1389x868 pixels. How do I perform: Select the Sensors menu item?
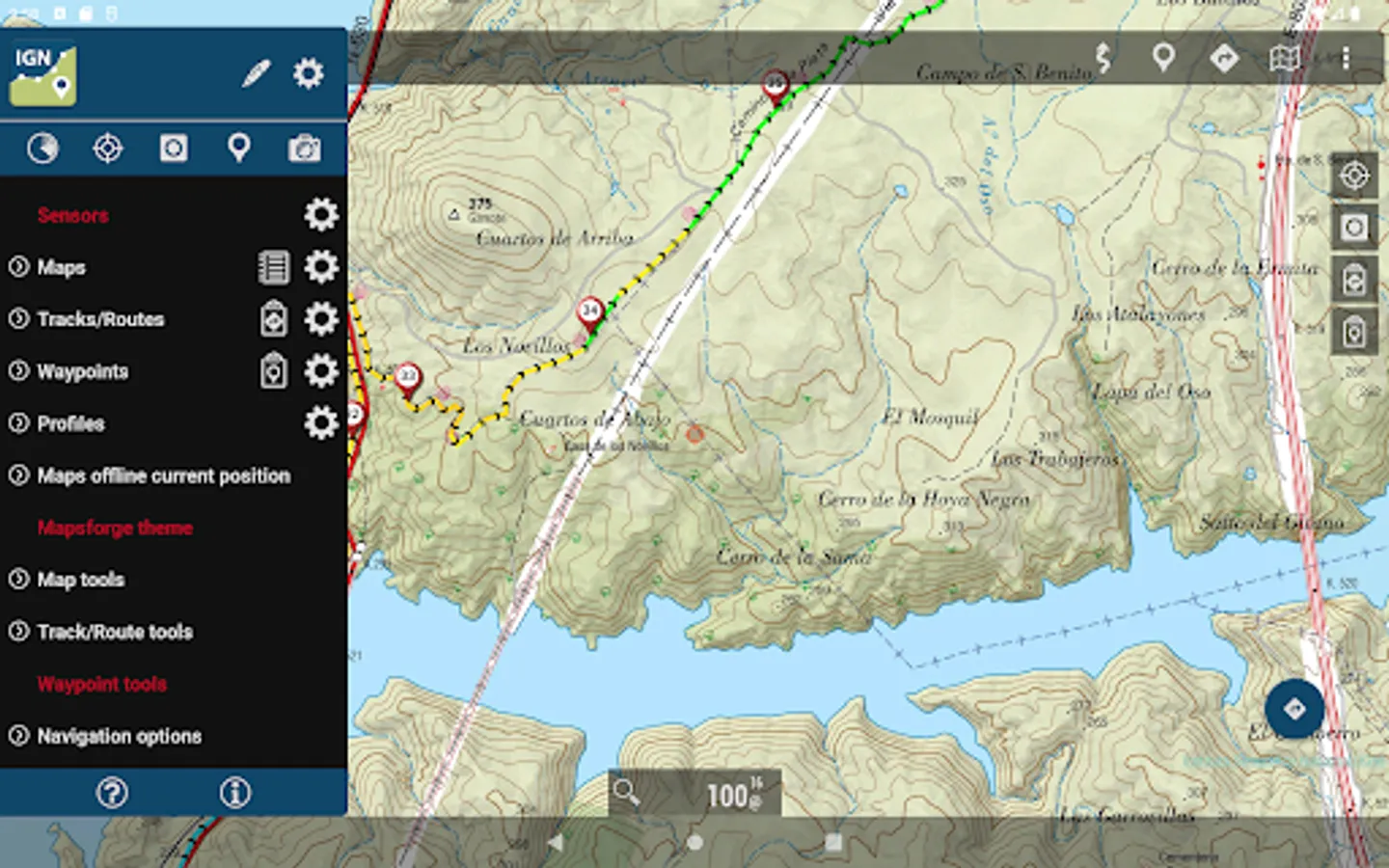pos(72,215)
